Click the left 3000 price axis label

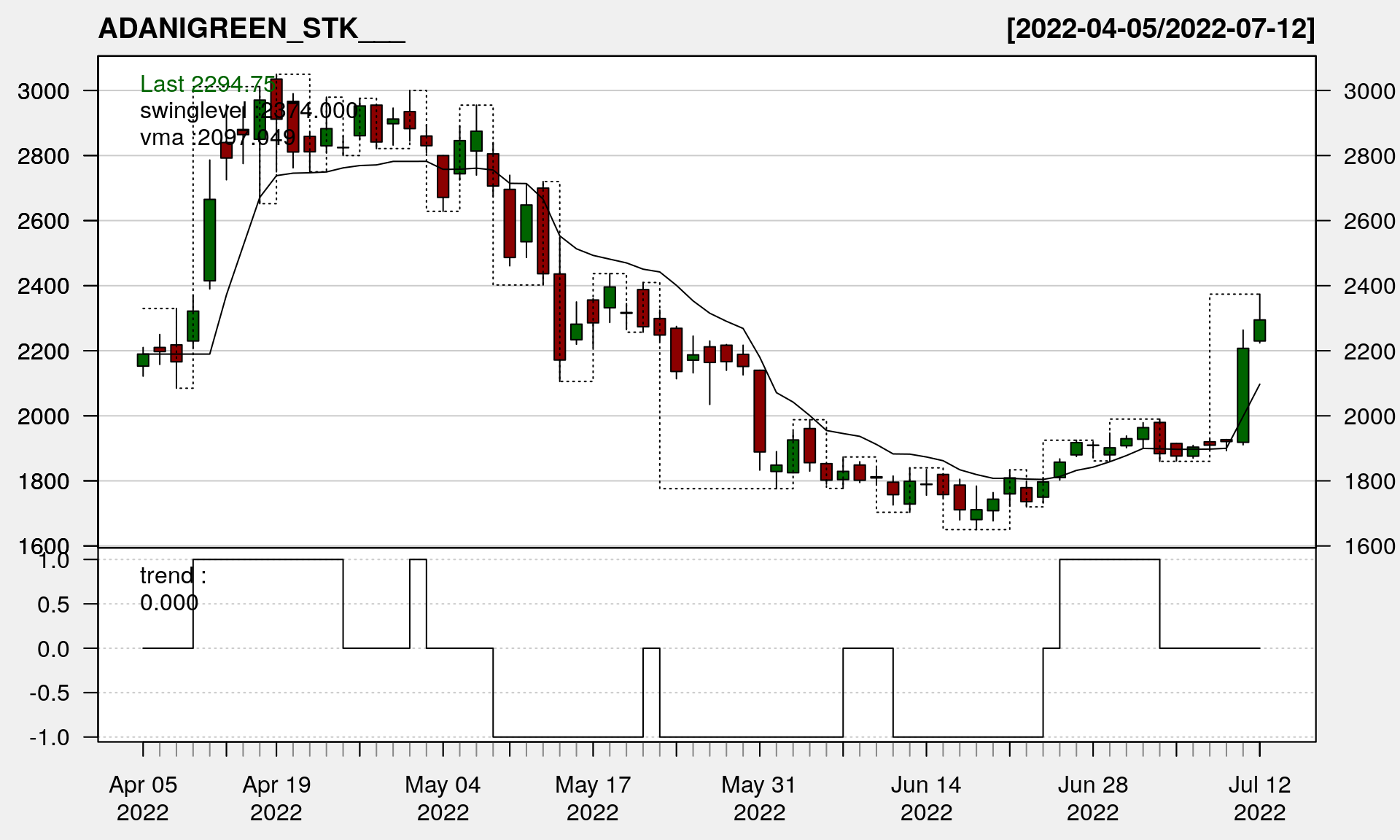43,91
